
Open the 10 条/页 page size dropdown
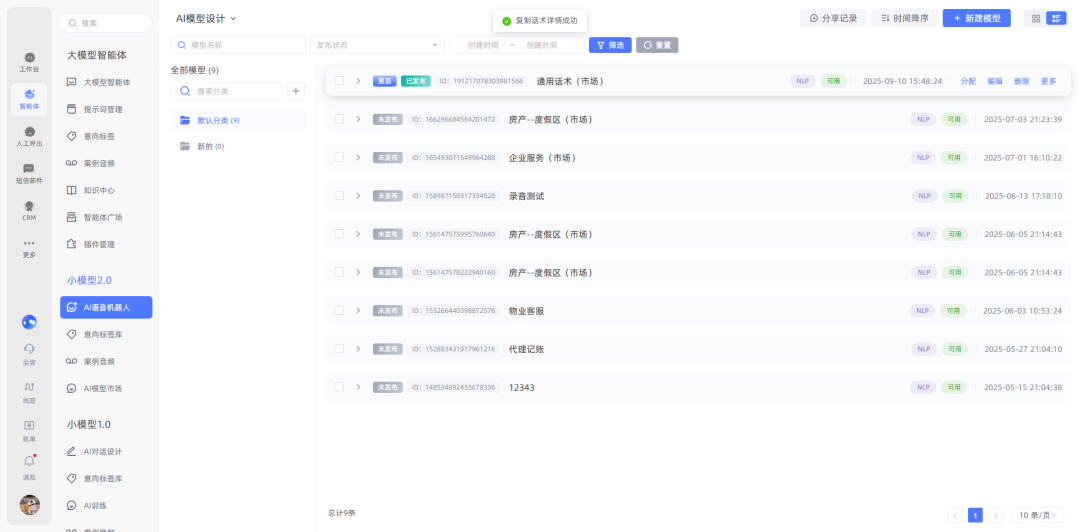pyautogui.click(x=1037, y=515)
